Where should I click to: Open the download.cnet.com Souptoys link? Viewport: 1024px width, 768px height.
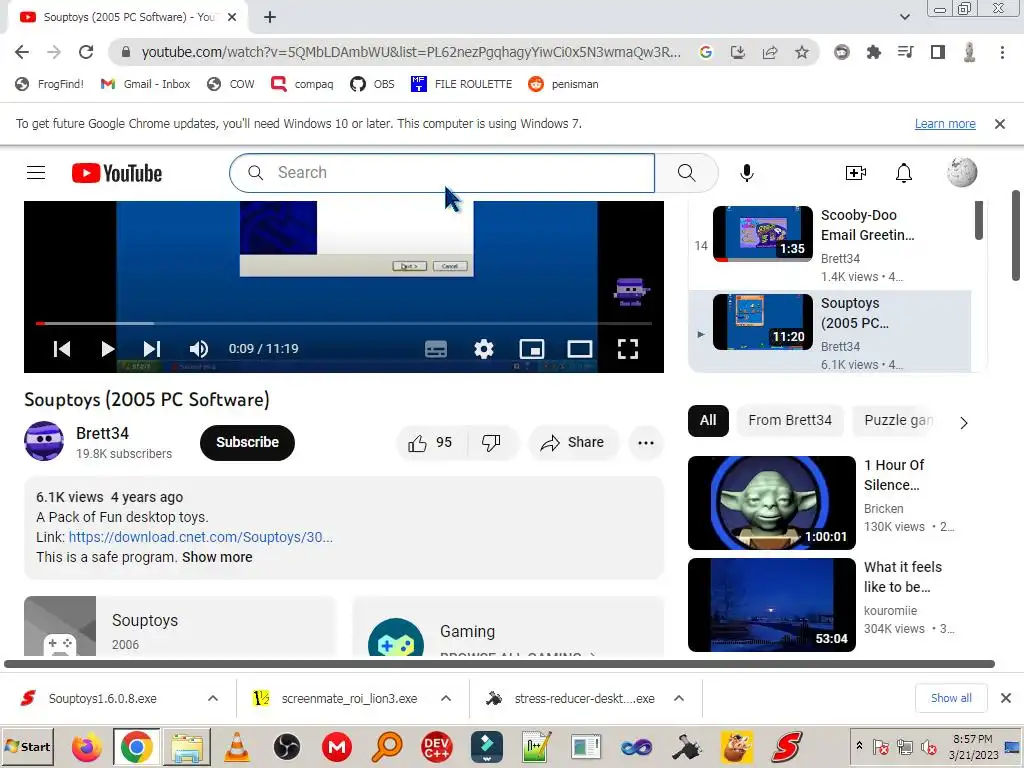tap(200, 537)
